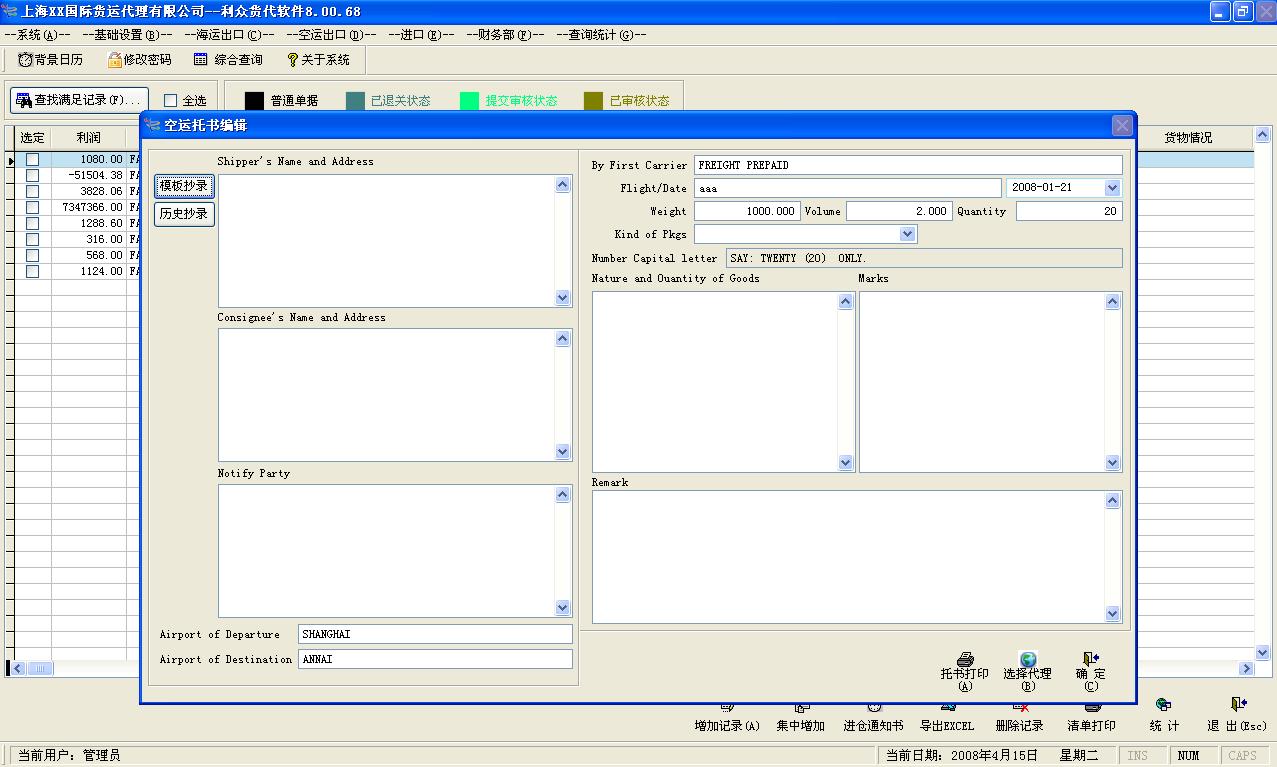The height and width of the screenshot is (767, 1277).
Task: Toggle the 全选 checkbox
Action: (x=170, y=100)
